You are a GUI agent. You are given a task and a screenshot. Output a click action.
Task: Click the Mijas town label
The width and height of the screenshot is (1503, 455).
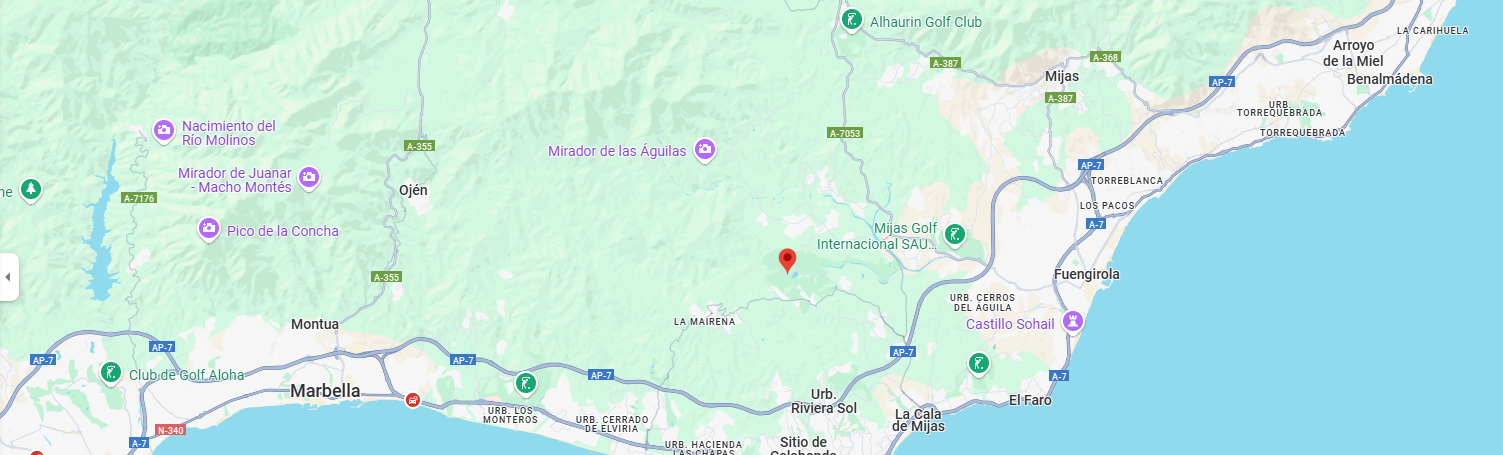tap(1061, 76)
